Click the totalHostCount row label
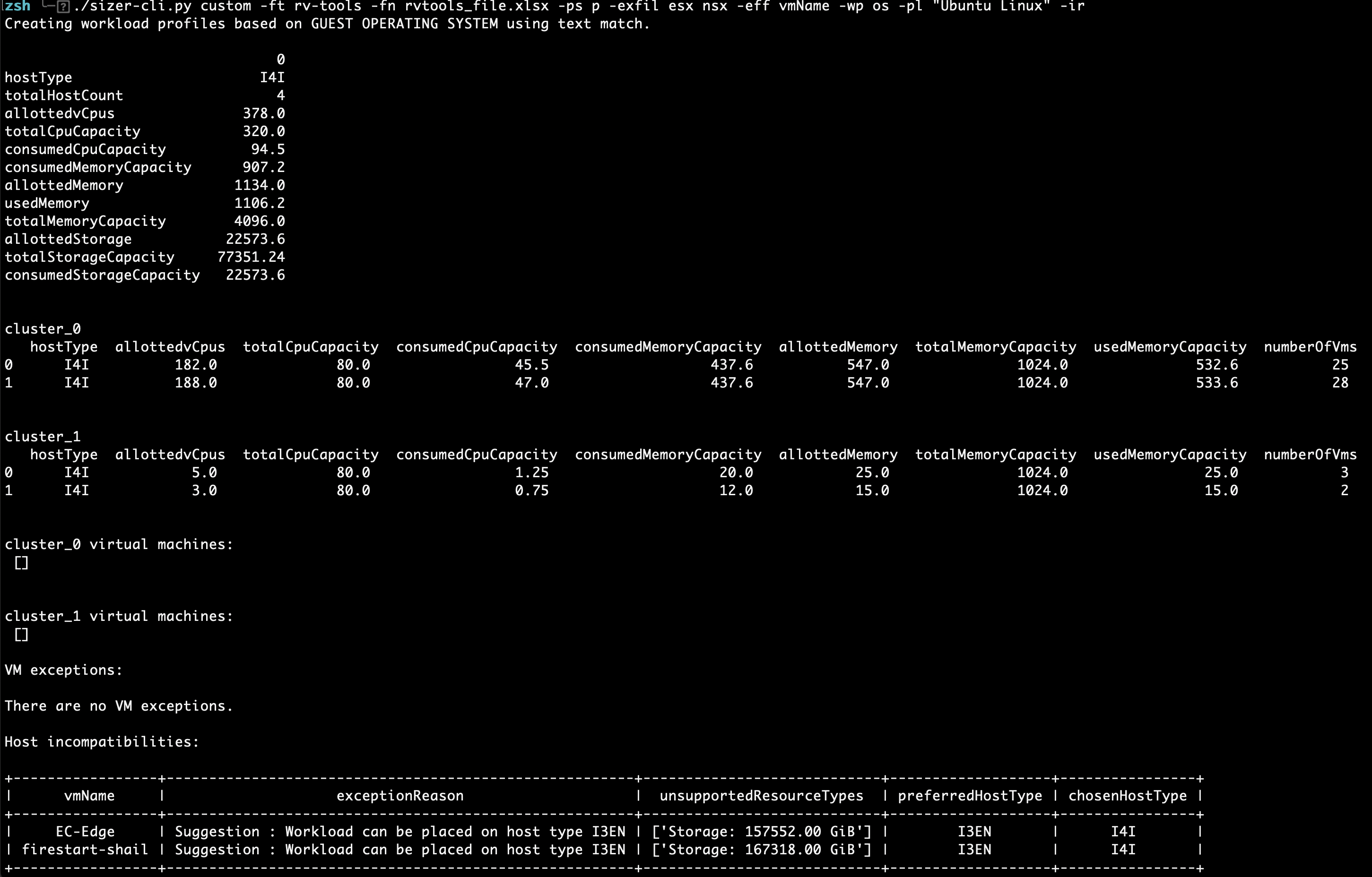Viewport: 1372px width, 877px height. point(64,95)
